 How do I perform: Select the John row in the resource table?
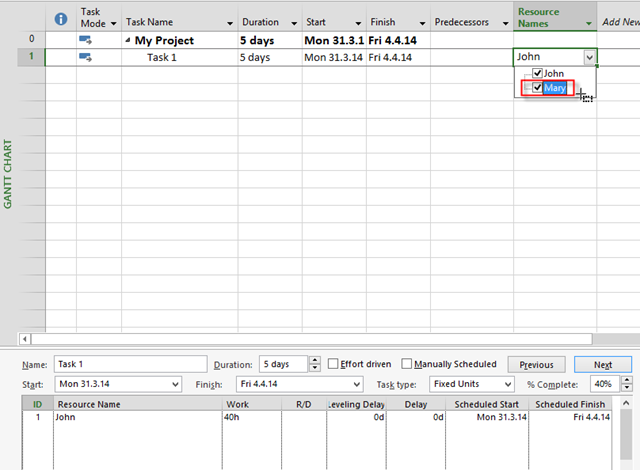(120, 417)
